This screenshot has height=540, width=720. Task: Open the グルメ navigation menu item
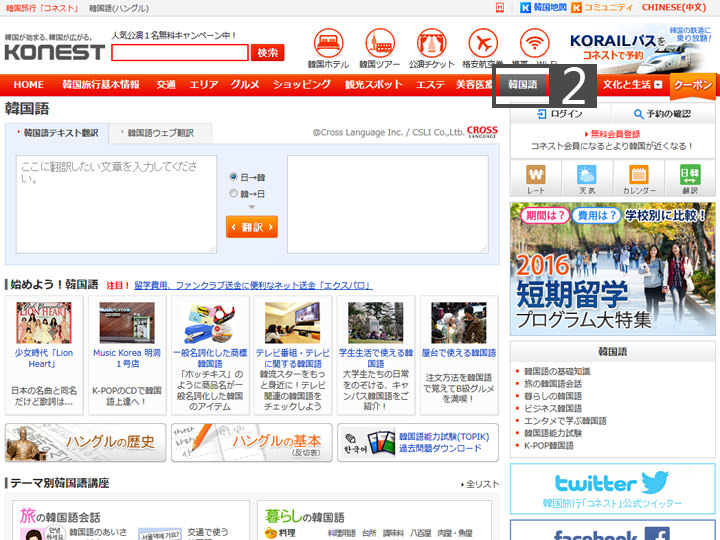tap(245, 85)
